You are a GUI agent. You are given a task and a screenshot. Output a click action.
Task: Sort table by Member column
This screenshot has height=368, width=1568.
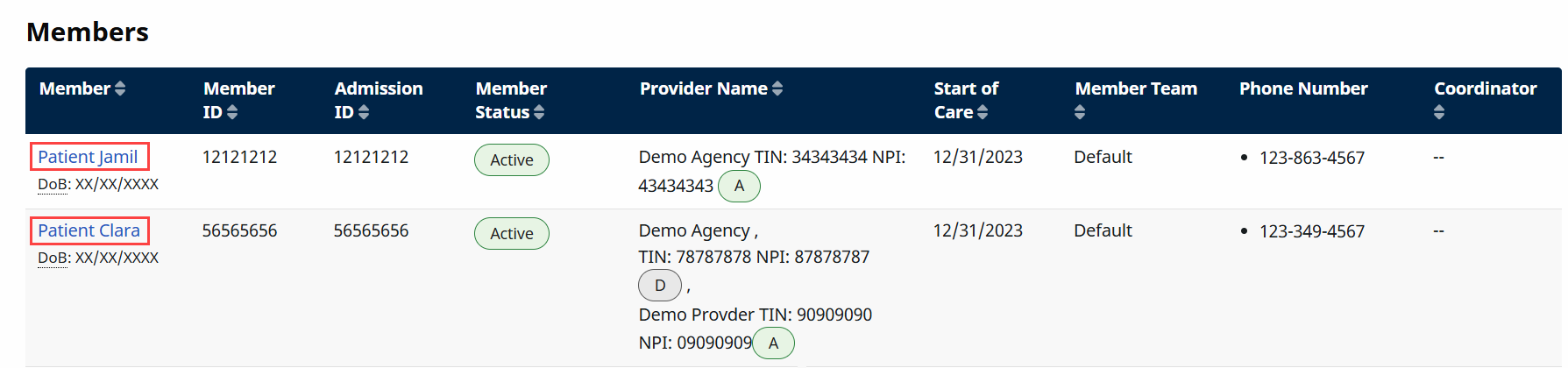(120, 88)
